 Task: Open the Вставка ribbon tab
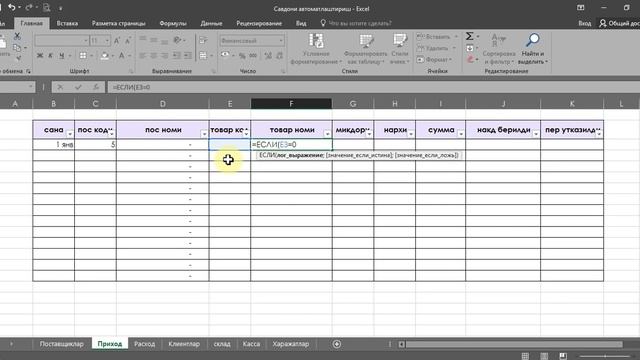tap(67, 23)
